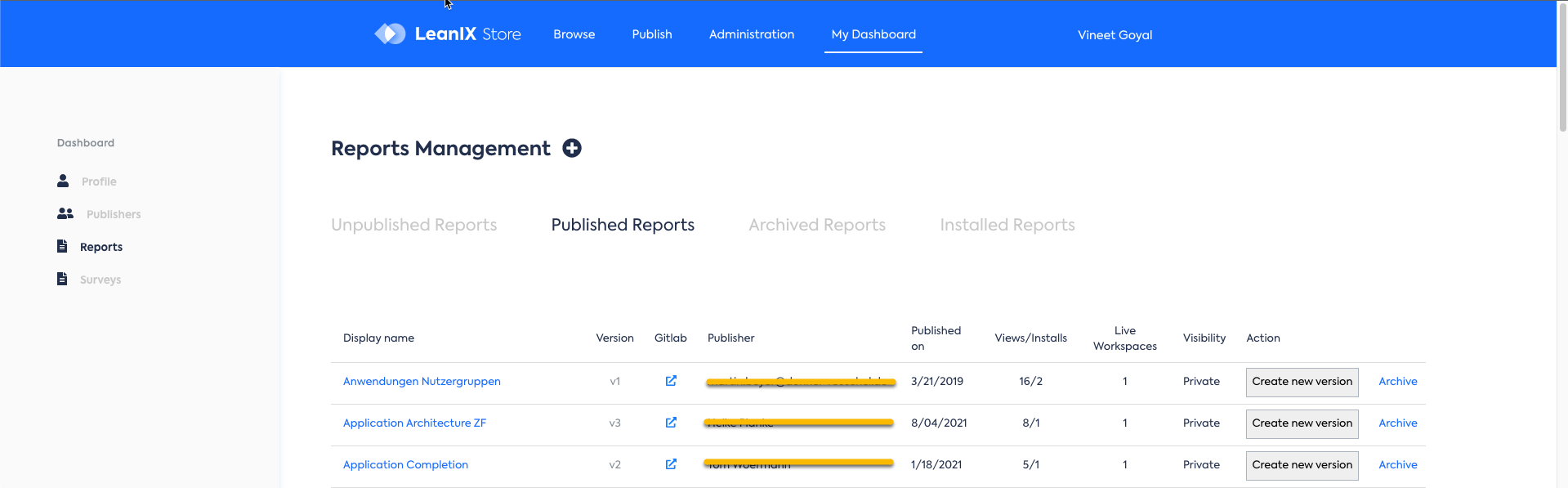The width and height of the screenshot is (1568, 488).
Task: Click the Profile person icon in sidebar
Action: coord(63,181)
